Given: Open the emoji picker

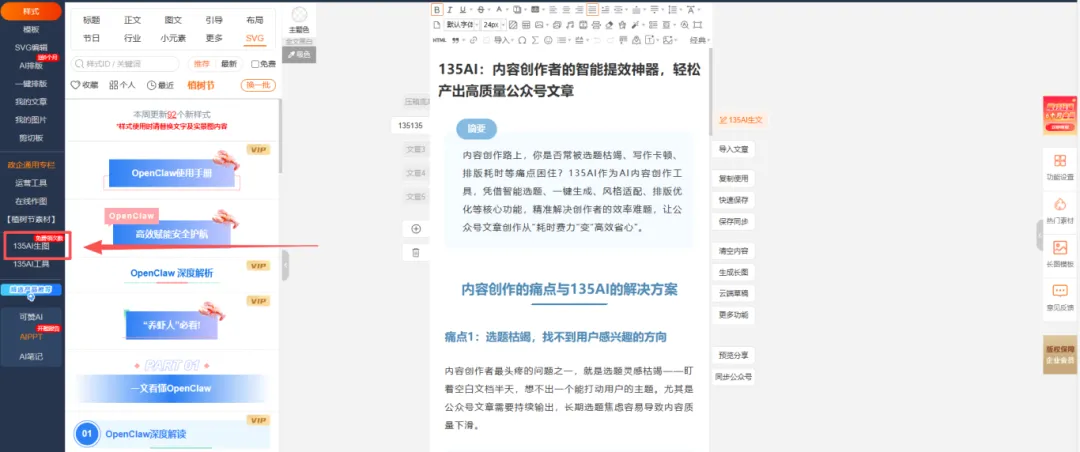Looking at the screenshot, I should click(548, 40).
